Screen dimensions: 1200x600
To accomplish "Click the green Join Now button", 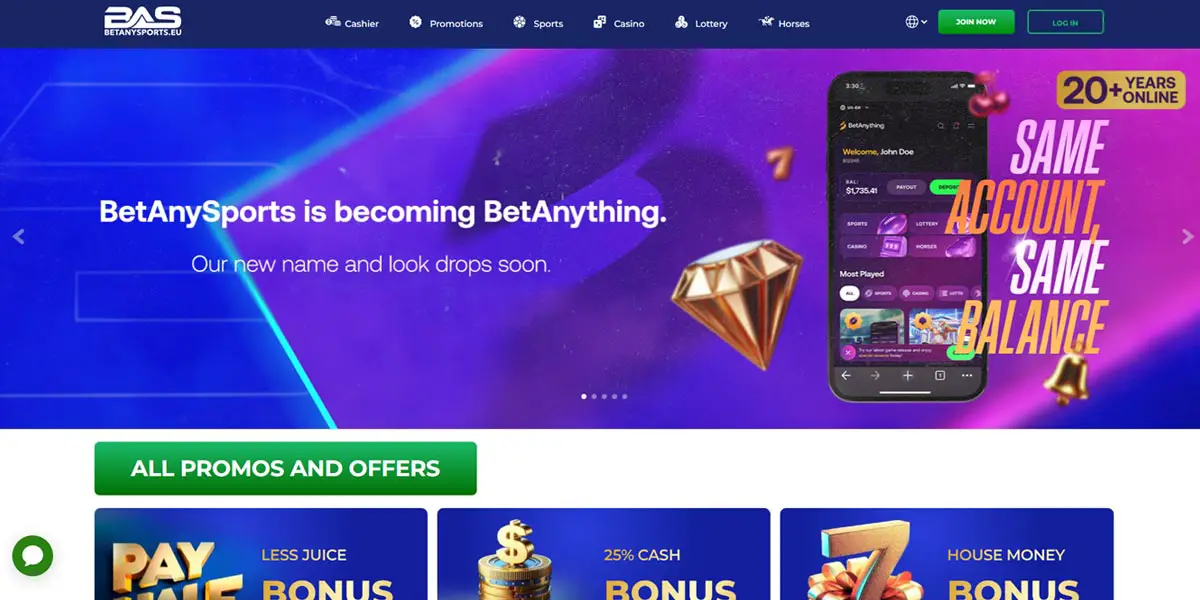I will (x=976, y=22).
